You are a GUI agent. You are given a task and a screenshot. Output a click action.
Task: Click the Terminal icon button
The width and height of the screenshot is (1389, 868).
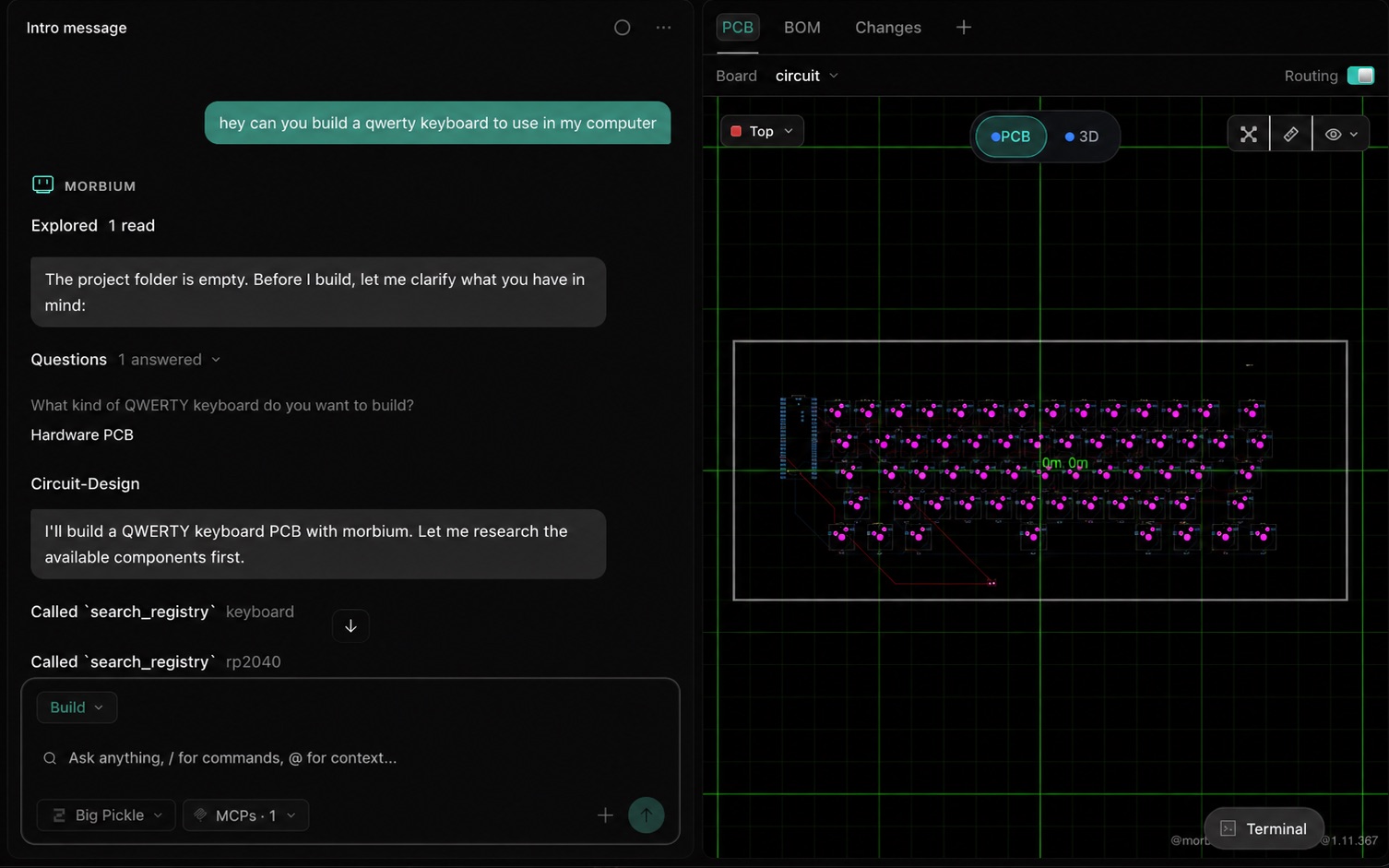[1264, 828]
